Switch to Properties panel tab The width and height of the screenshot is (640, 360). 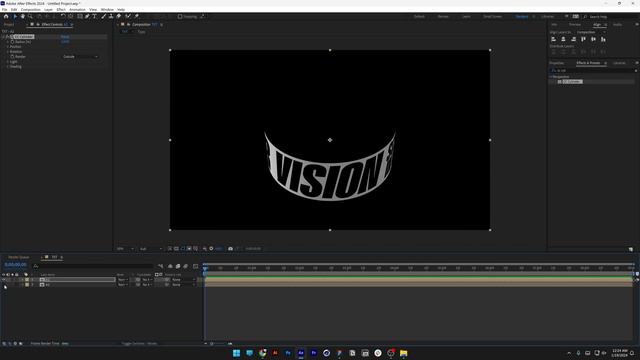556,63
